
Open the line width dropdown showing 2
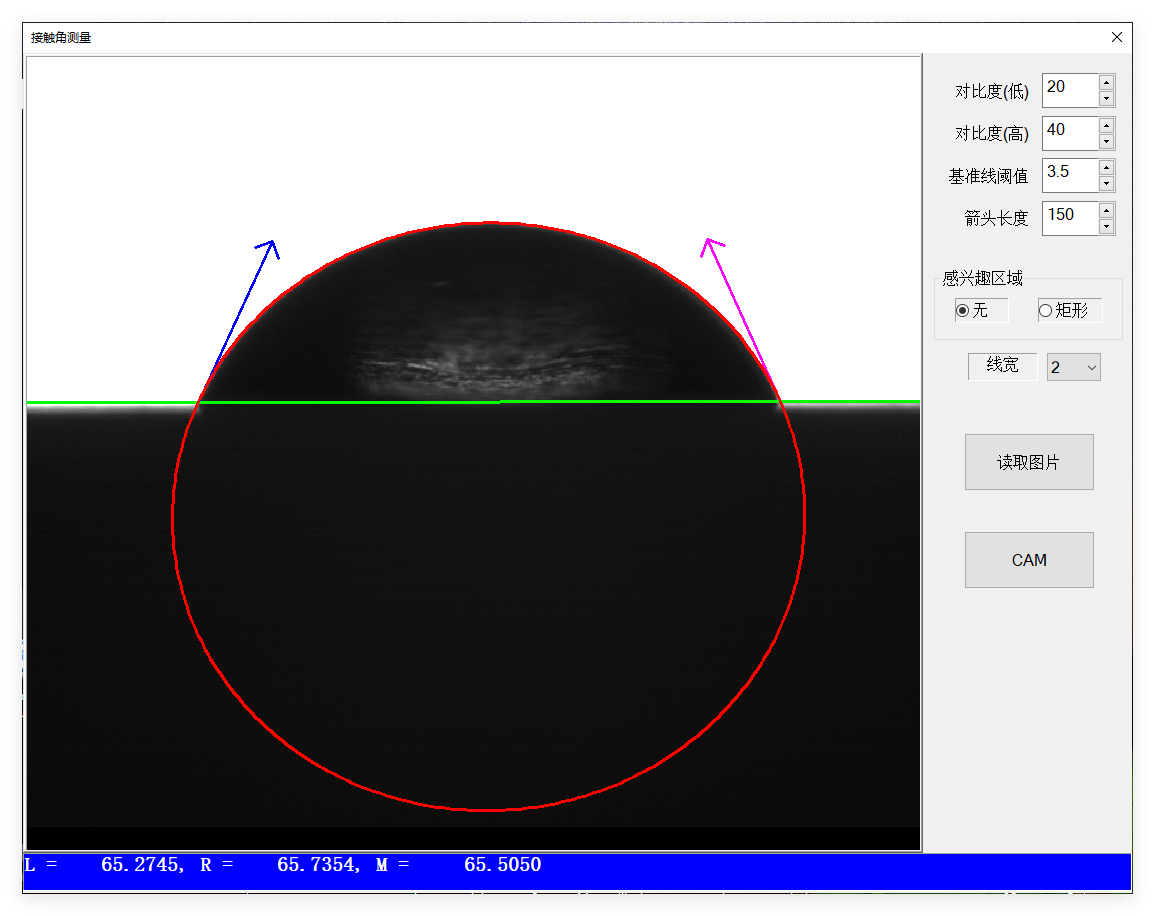[1073, 367]
